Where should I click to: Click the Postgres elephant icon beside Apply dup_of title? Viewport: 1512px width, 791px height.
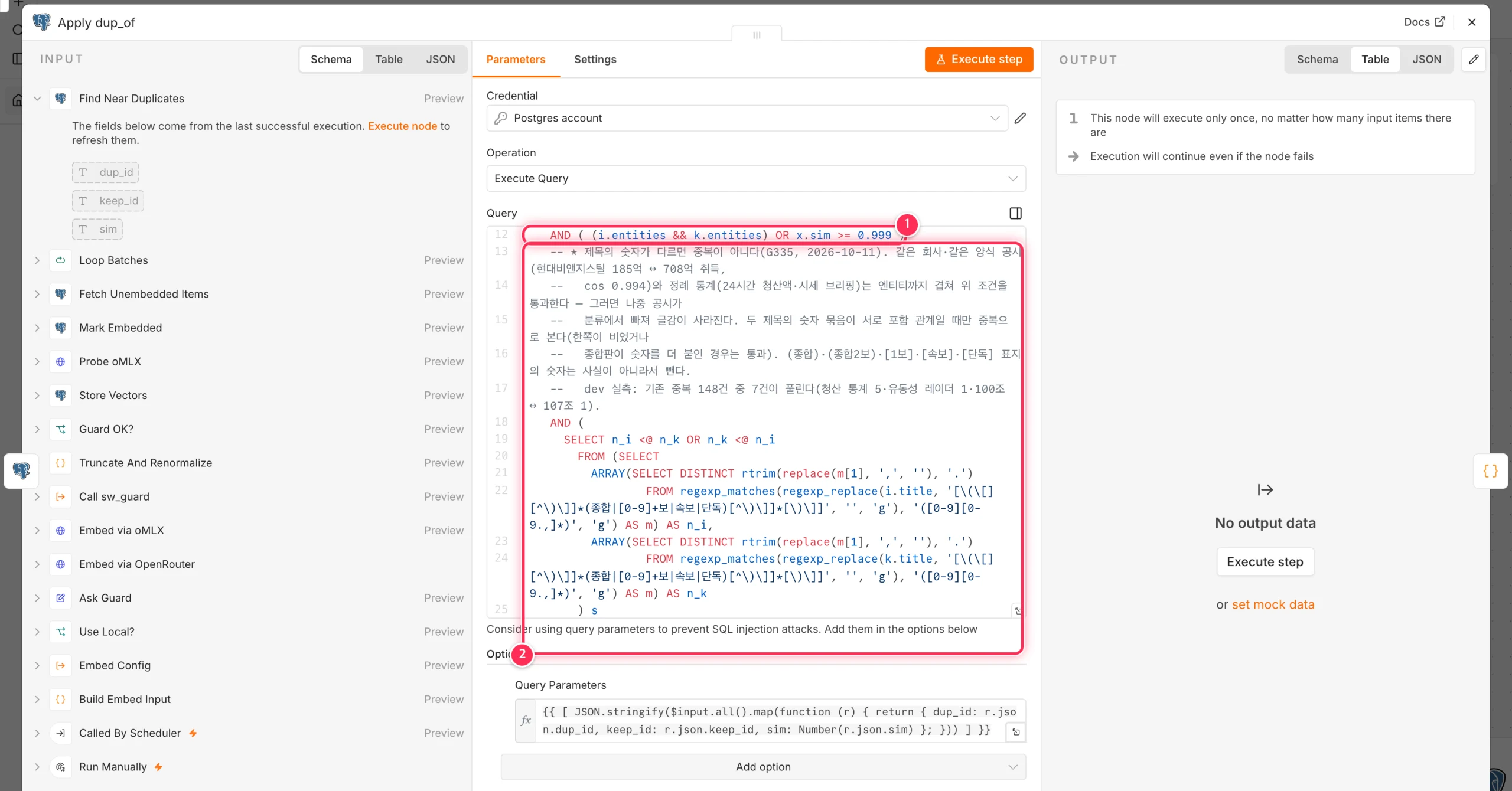tap(42, 22)
